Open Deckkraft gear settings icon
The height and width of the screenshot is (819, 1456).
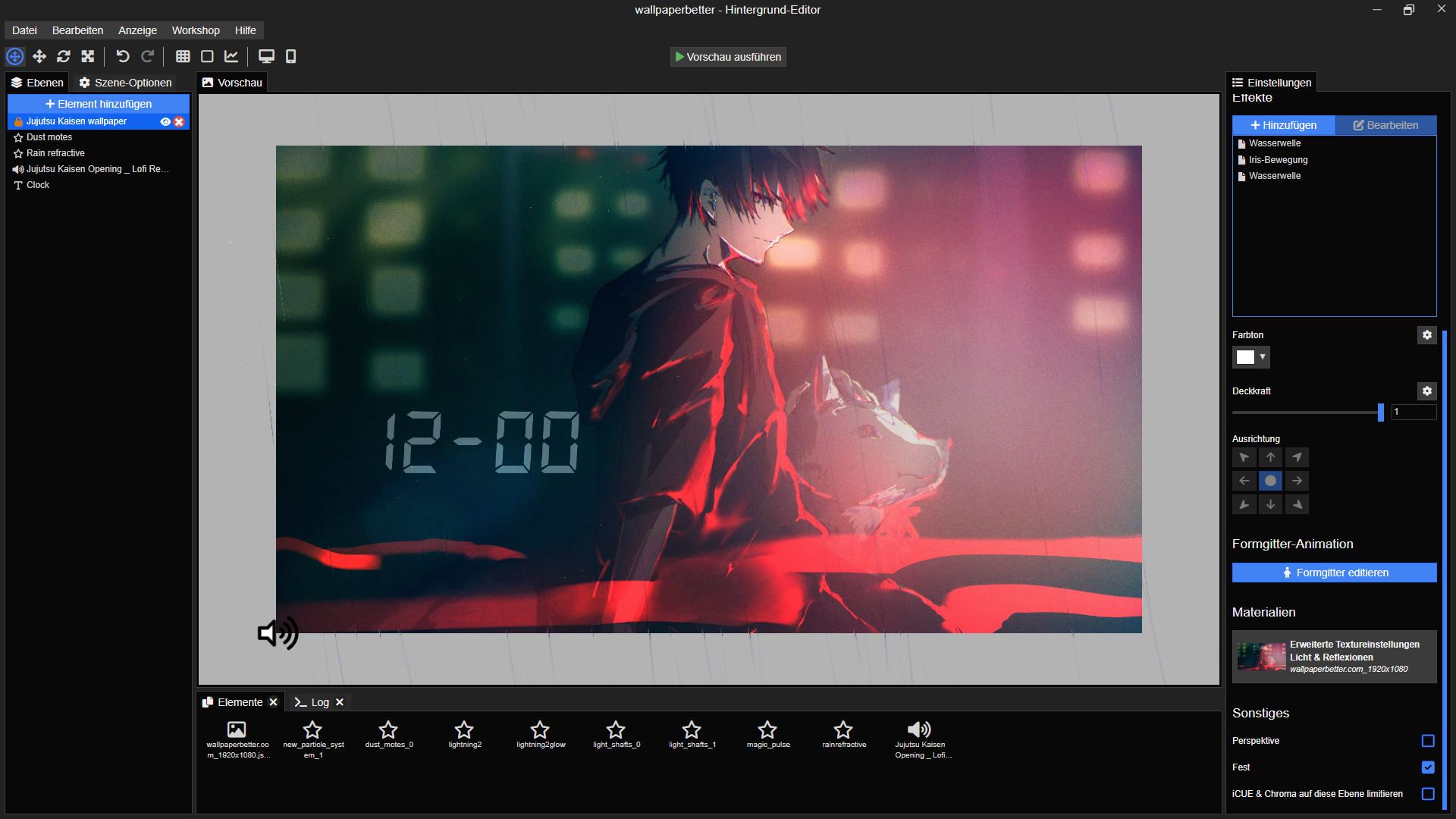point(1427,391)
